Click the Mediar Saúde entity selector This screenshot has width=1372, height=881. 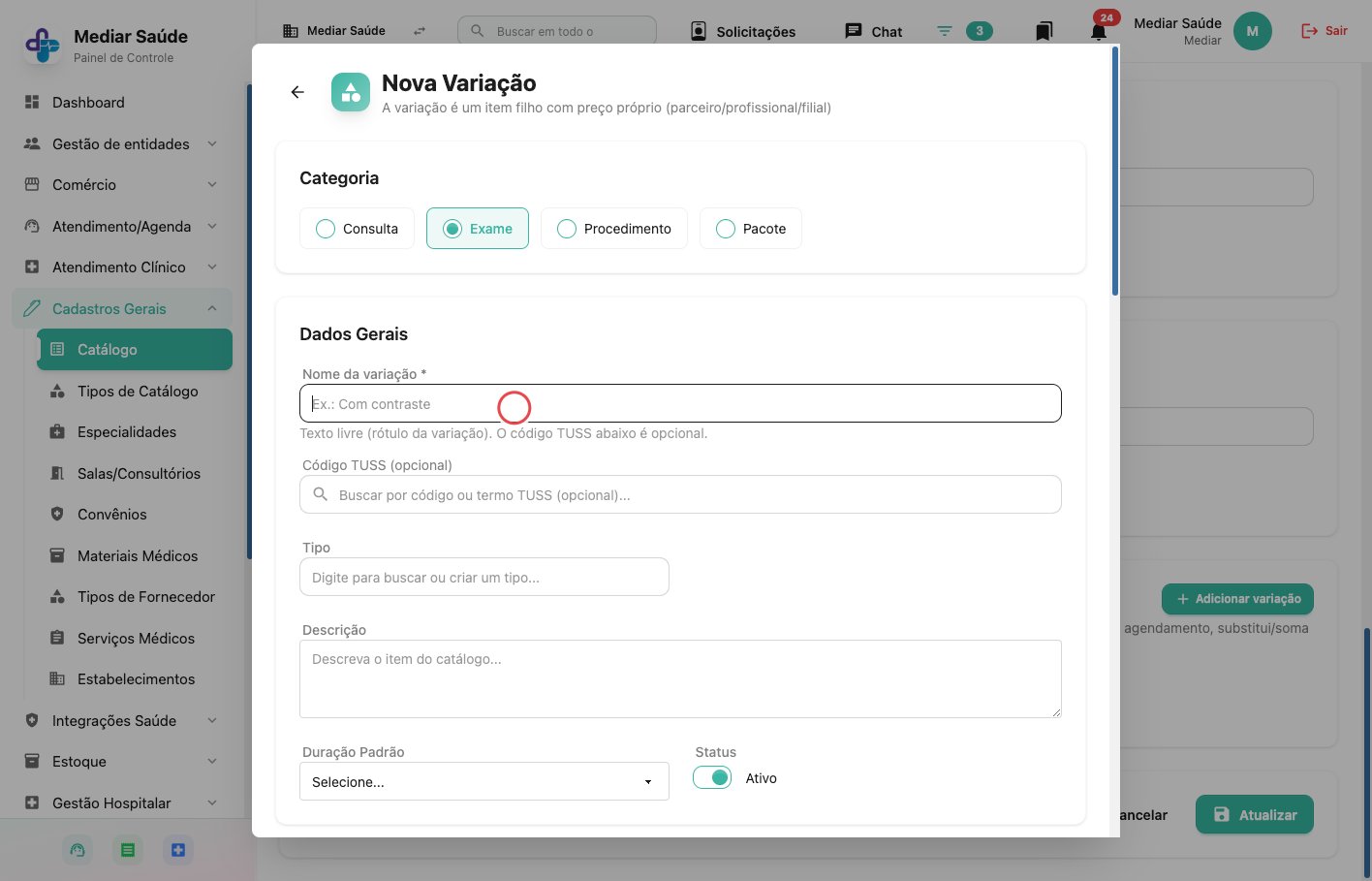(334, 31)
